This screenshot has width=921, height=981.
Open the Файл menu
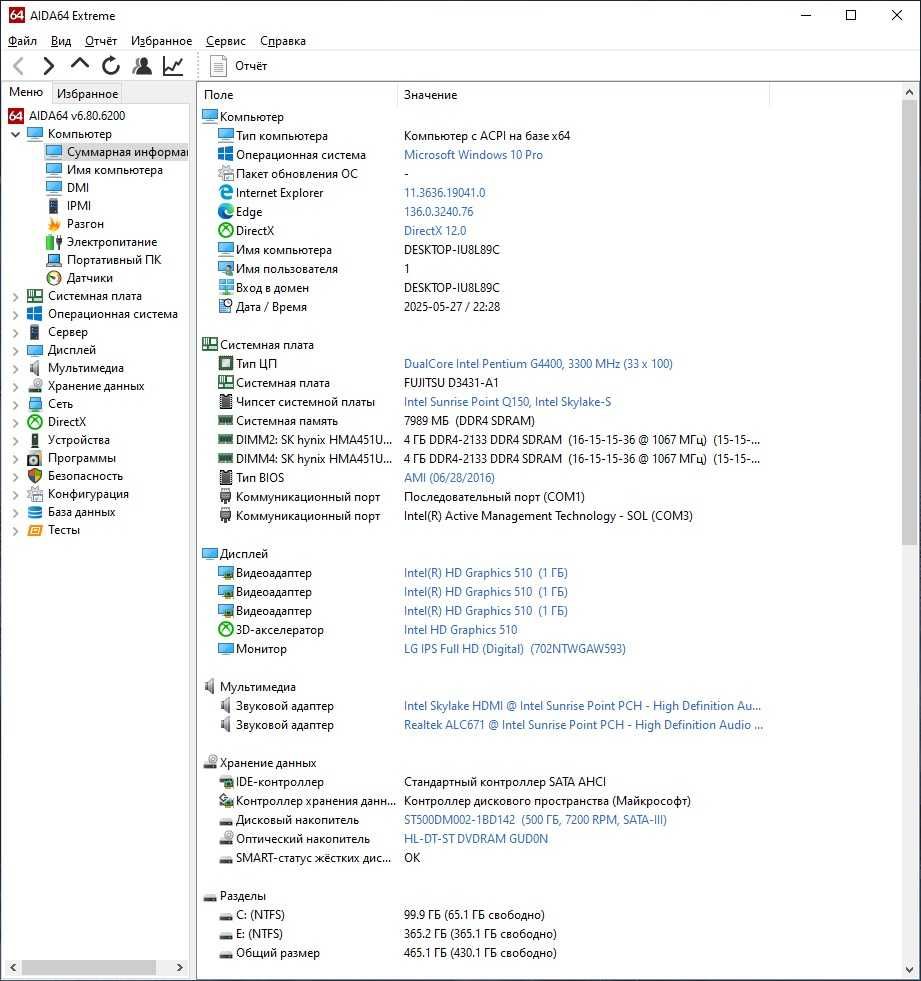23,41
